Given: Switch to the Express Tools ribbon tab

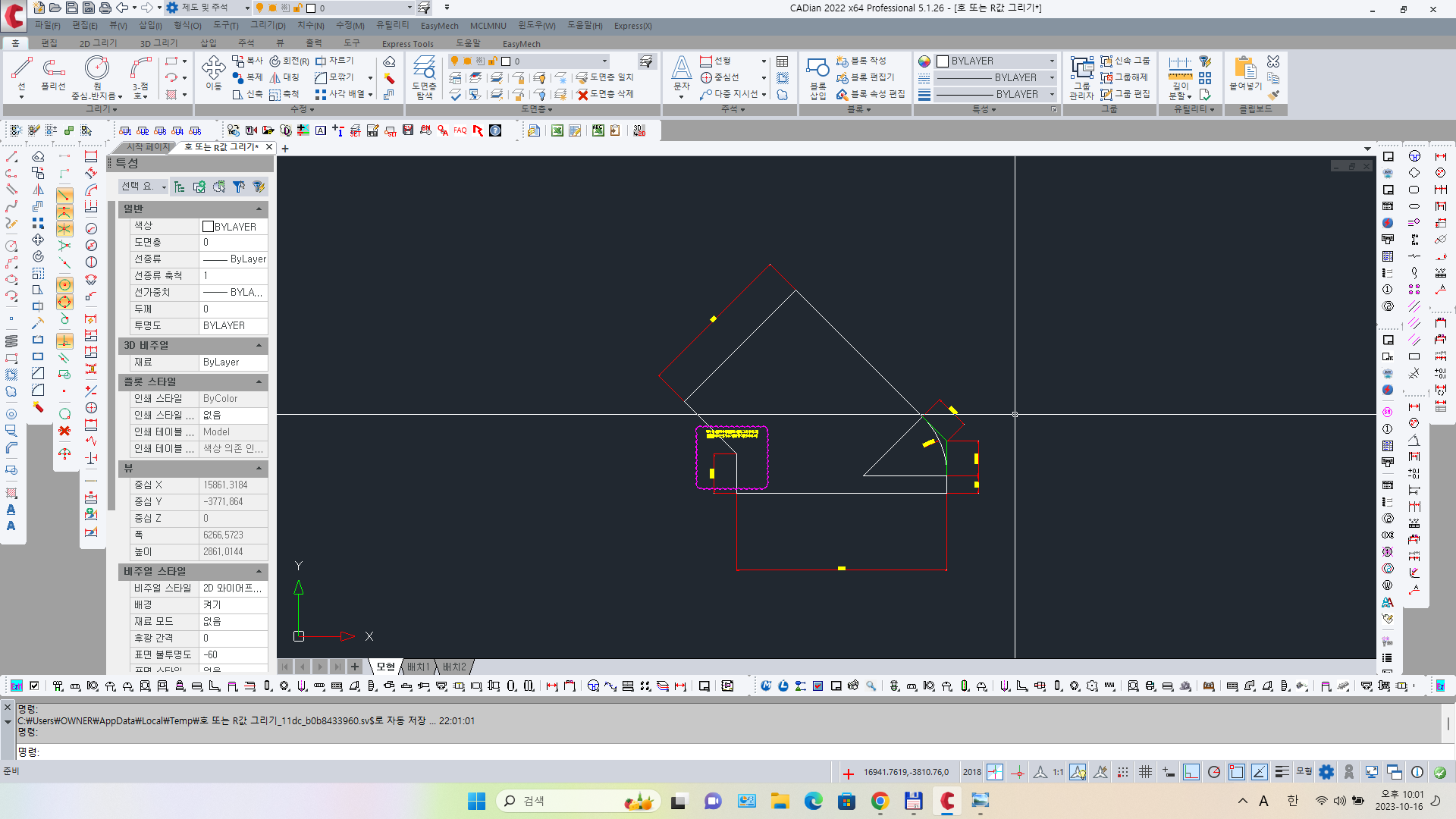Looking at the screenshot, I should point(408,44).
